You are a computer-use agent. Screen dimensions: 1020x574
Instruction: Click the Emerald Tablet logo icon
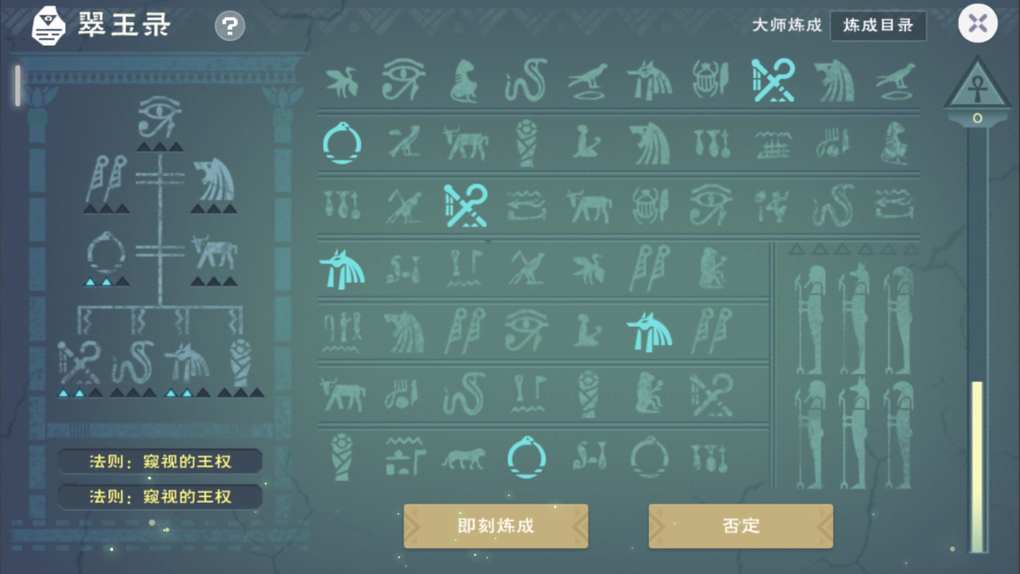pyautogui.click(x=48, y=26)
